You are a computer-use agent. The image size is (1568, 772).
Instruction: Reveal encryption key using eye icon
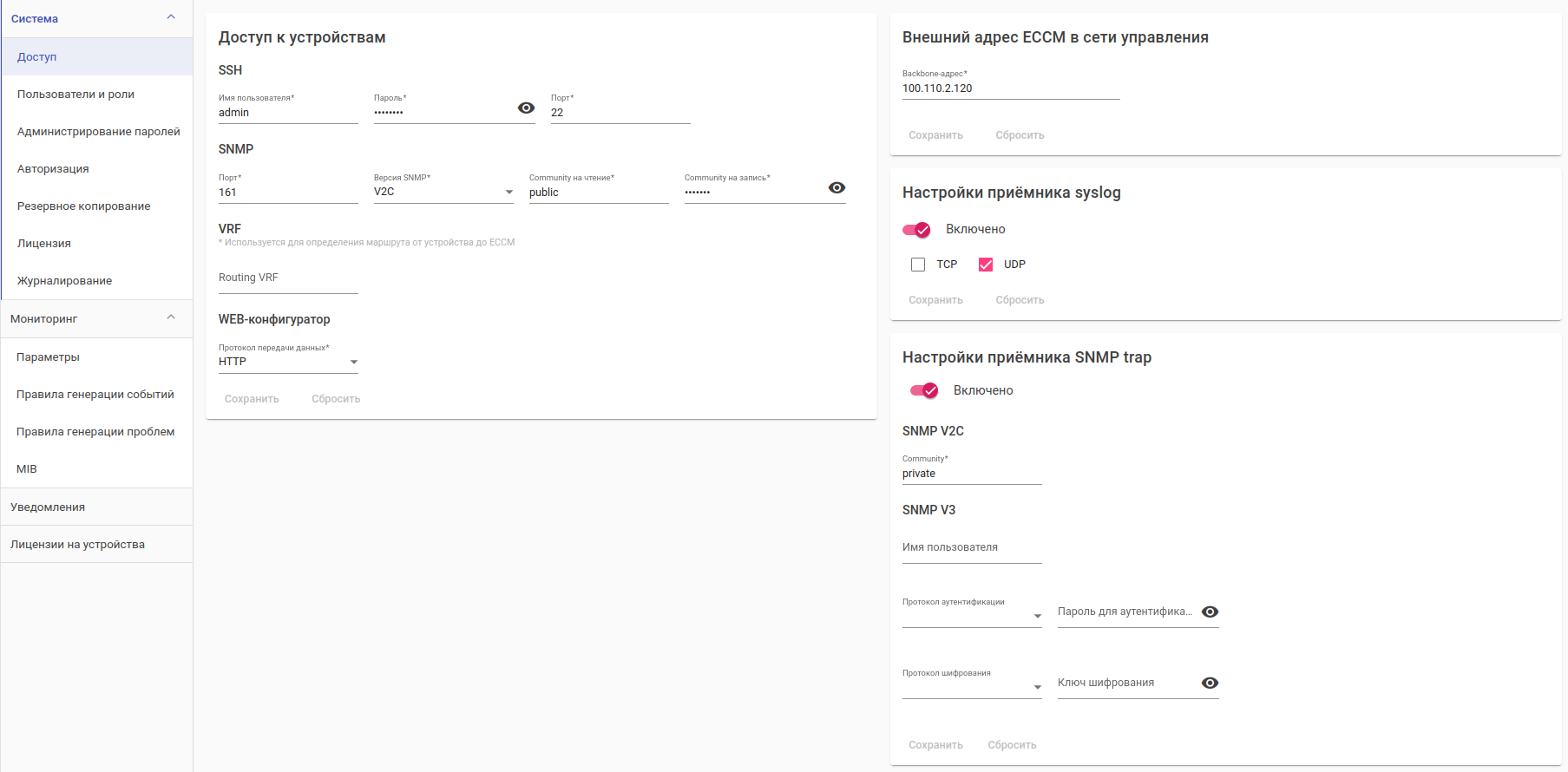click(x=1210, y=684)
